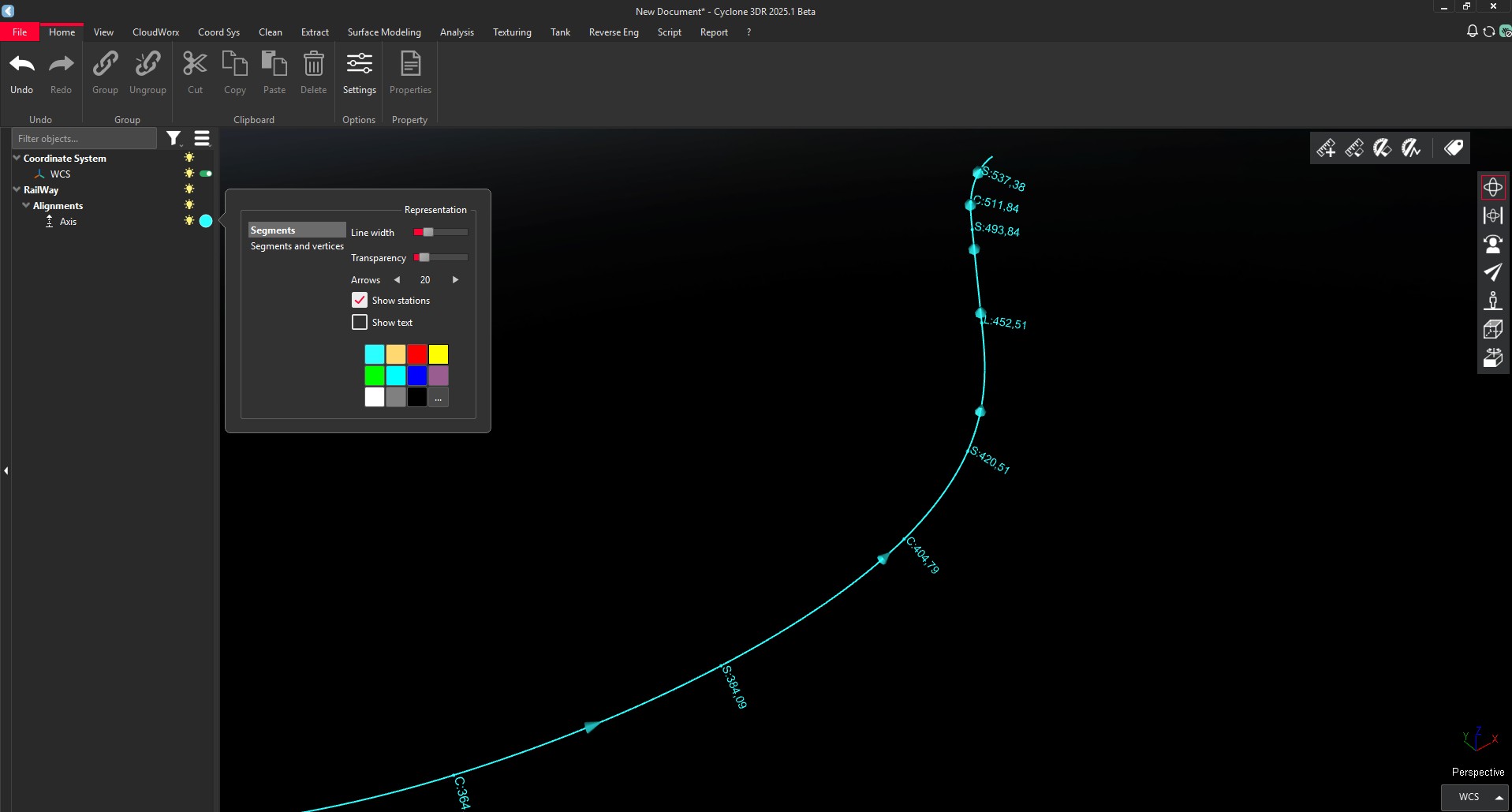The image size is (1512, 812).
Task: Select the Fly navigation tool
Action: [x=1494, y=272]
